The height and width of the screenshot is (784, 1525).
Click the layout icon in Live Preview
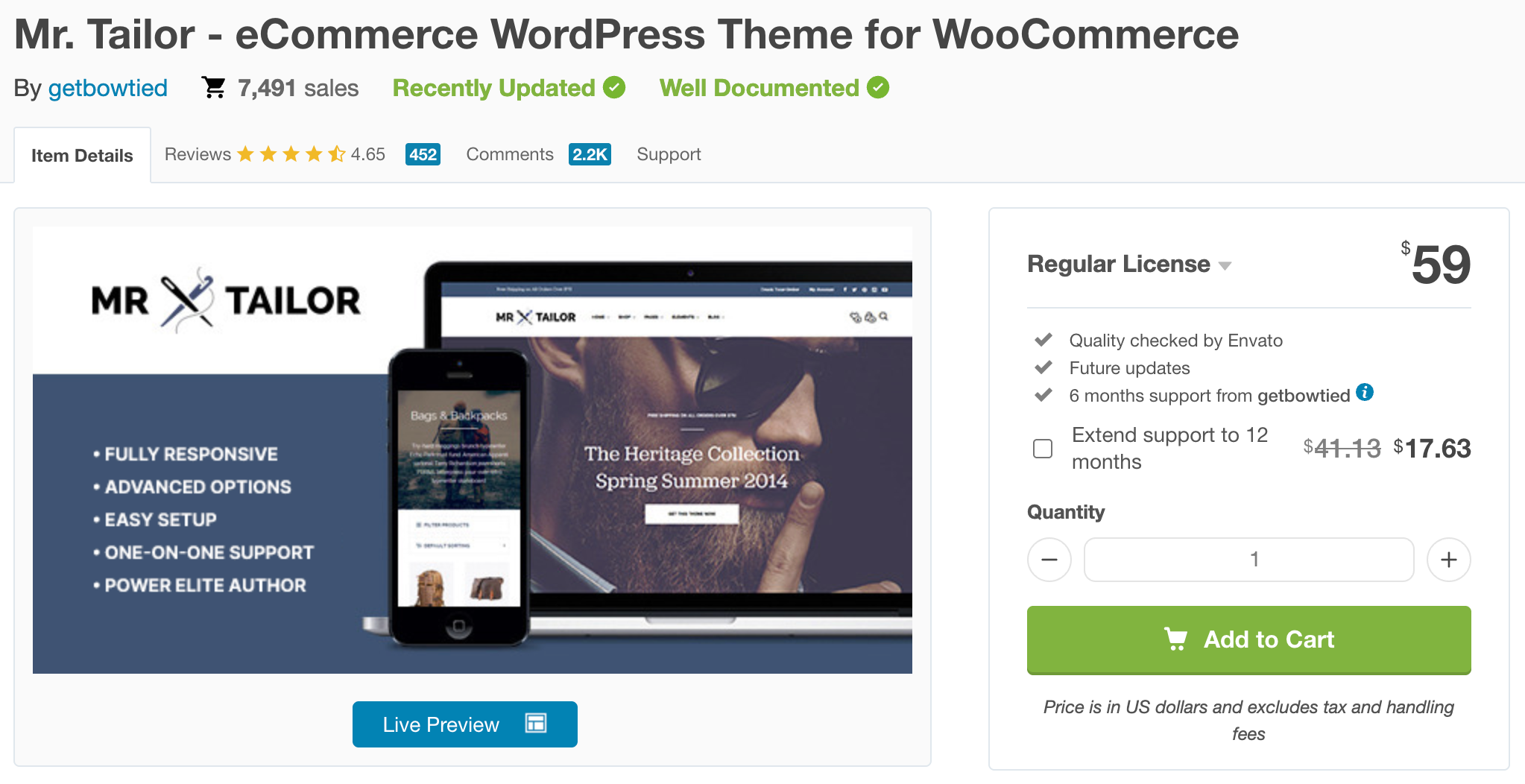coord(536,723)
